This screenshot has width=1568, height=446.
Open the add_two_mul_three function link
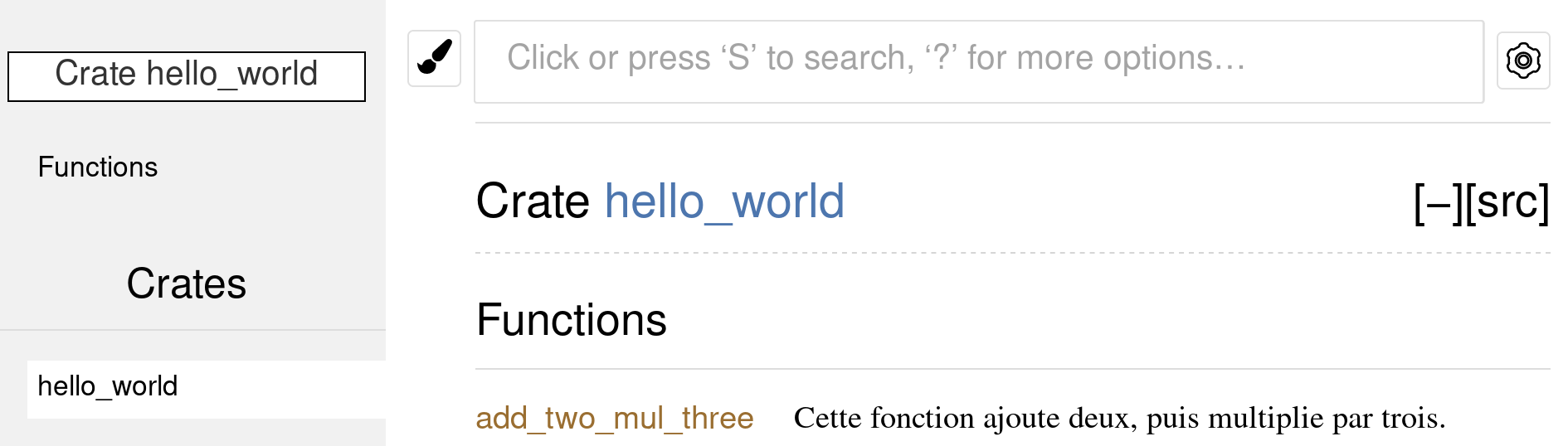(x=614, y=418)
